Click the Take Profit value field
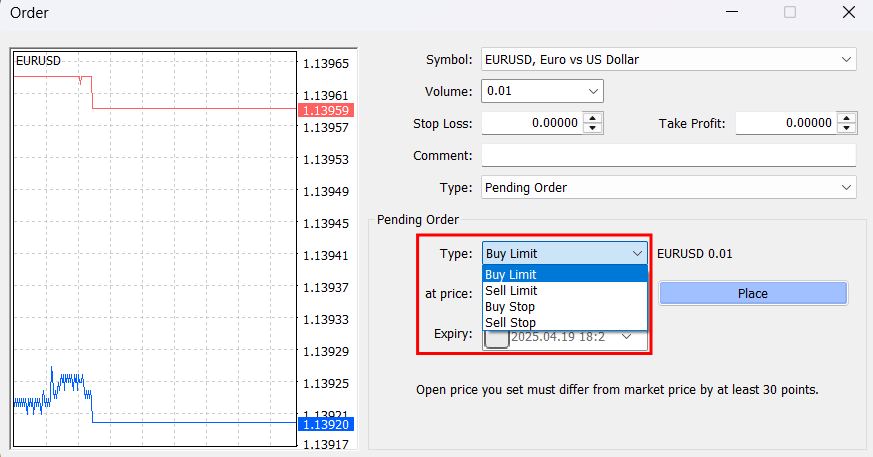Image resolution: width=873 pixels, height=457 pixels. click(x=785, y=124)
